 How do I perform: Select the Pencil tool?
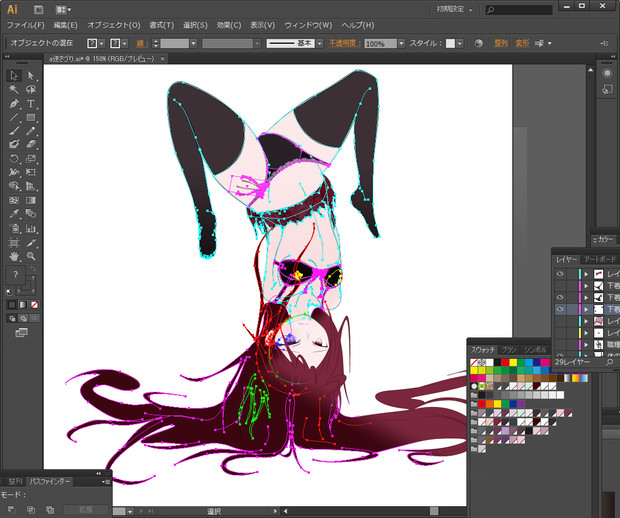tap(31, 131)
